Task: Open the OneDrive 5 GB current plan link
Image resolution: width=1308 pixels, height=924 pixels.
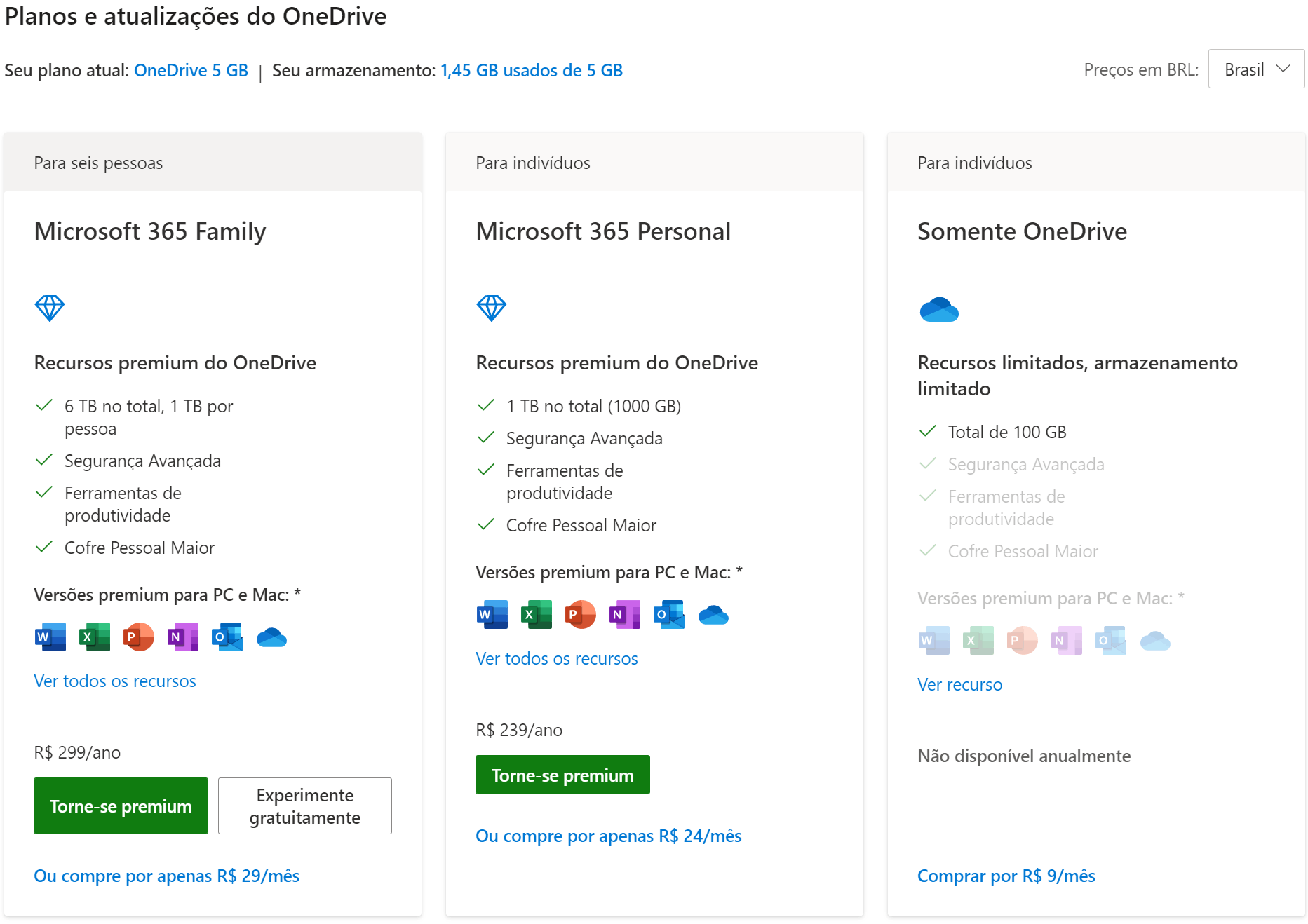Action: click(191, 70)
